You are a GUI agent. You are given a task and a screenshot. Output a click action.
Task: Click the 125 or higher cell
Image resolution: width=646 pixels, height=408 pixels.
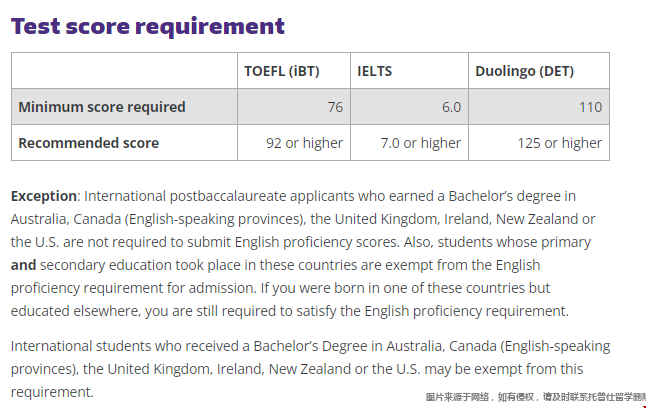coord(539,143)
